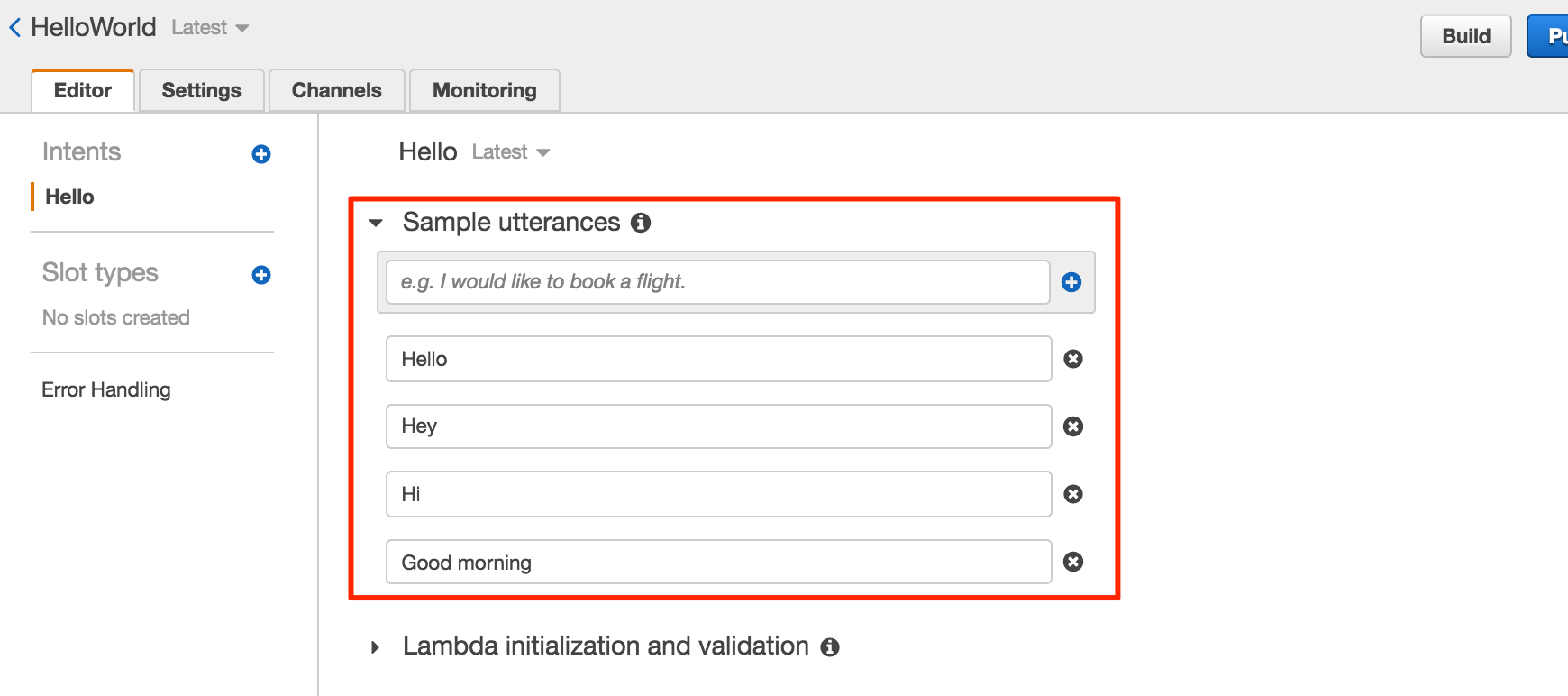Go back using the arrow beside HelloWorld
Viewport: 1568px width, 696px height.
pyautogui.click(x=15, y=28)
